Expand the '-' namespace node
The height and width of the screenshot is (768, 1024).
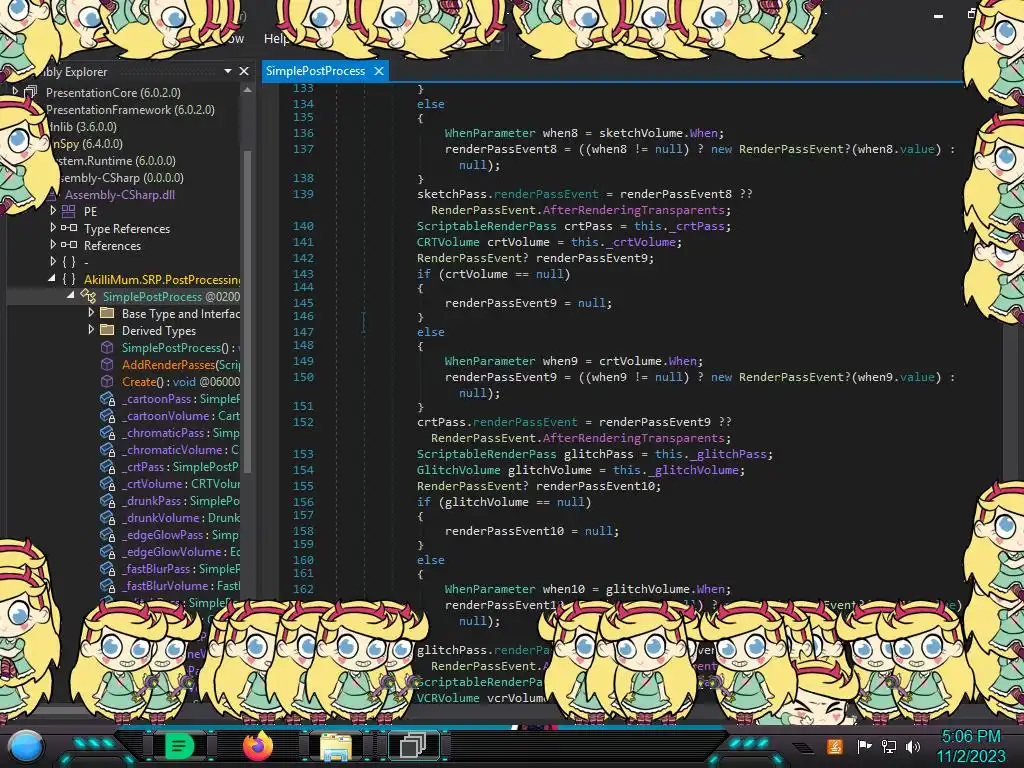click(x=53, y=262)
